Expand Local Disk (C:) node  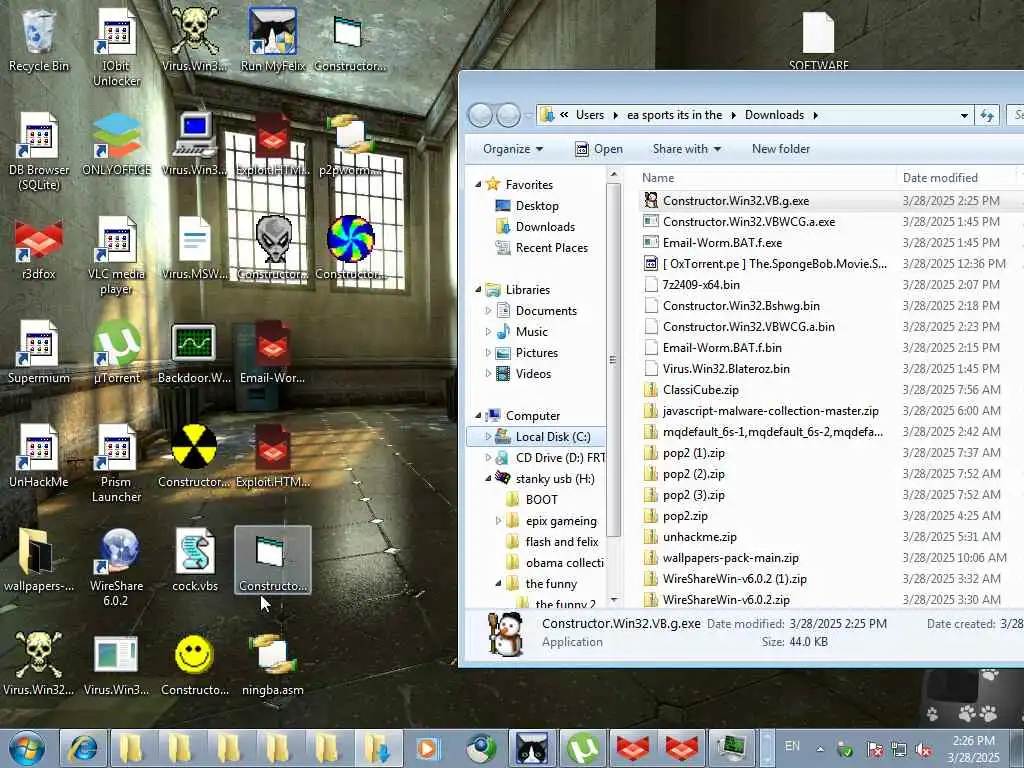click(x=488, y=436)
